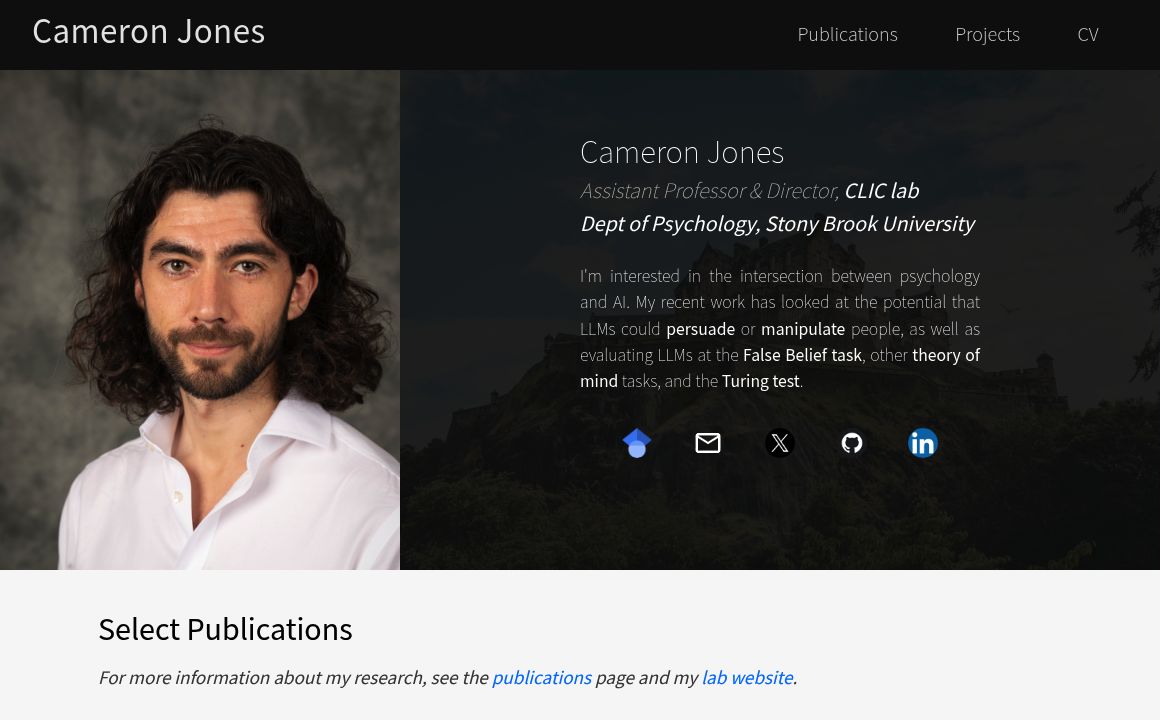Visit the GitHub profile icon
This screenshot has width=1160, height=720.
tap(852, 443)
